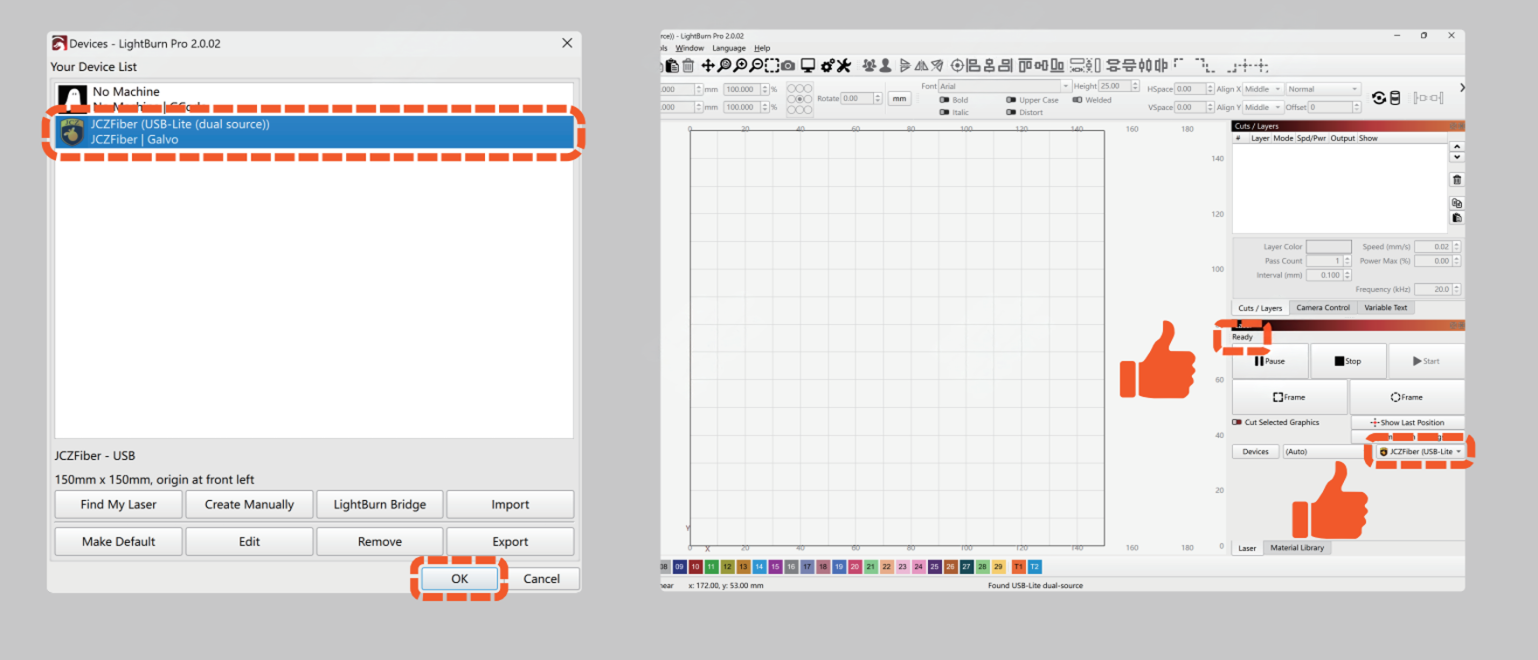1538x660 pixels.
Task: Open device settings wrench-screwdriver icon
Action: coord(843,66)
